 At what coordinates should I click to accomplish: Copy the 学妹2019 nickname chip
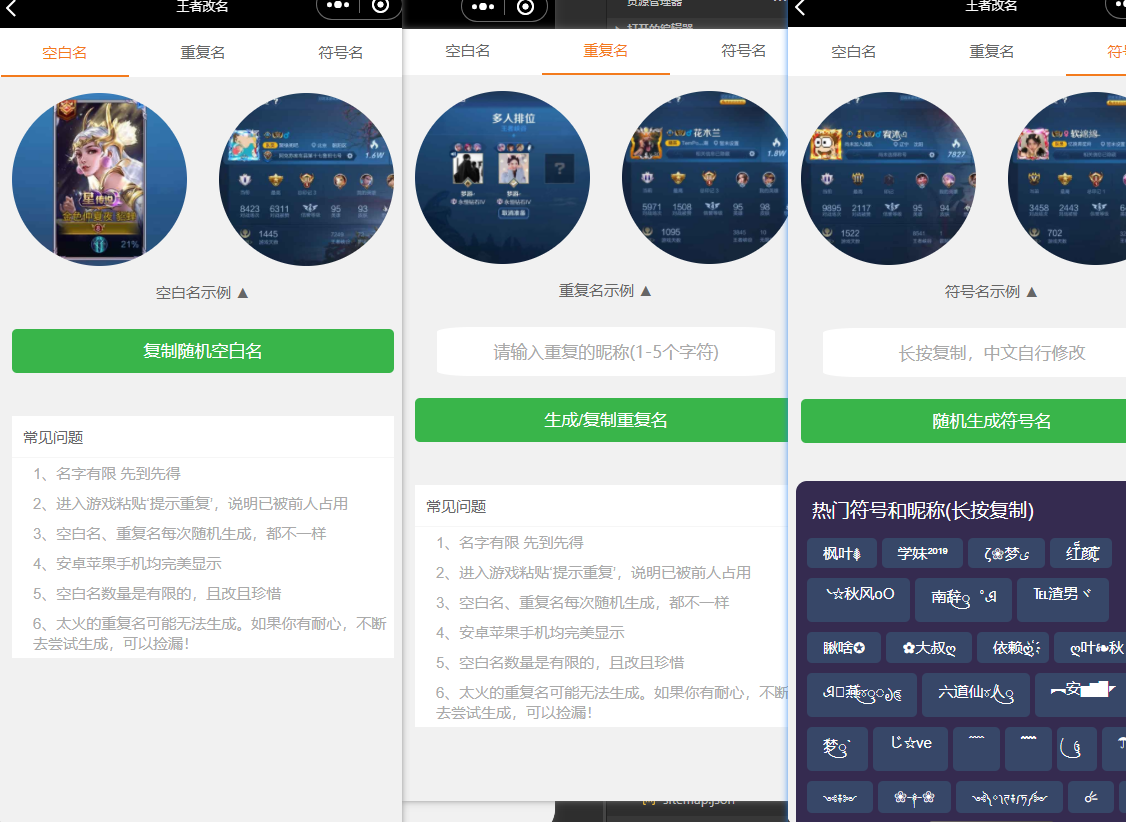pyautogui.click(x=921, y=553)
